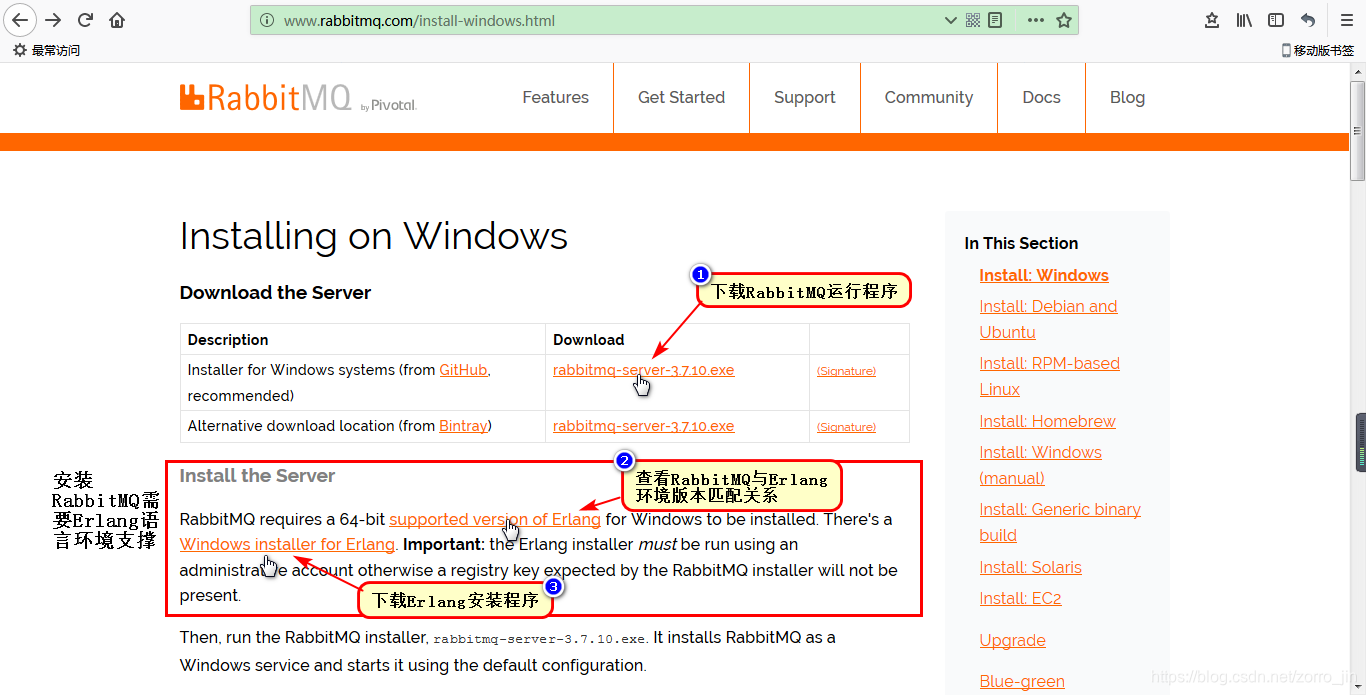Open Install: EC2 sidebar link
The image size is (1366, 695).
coord(1020,598)
